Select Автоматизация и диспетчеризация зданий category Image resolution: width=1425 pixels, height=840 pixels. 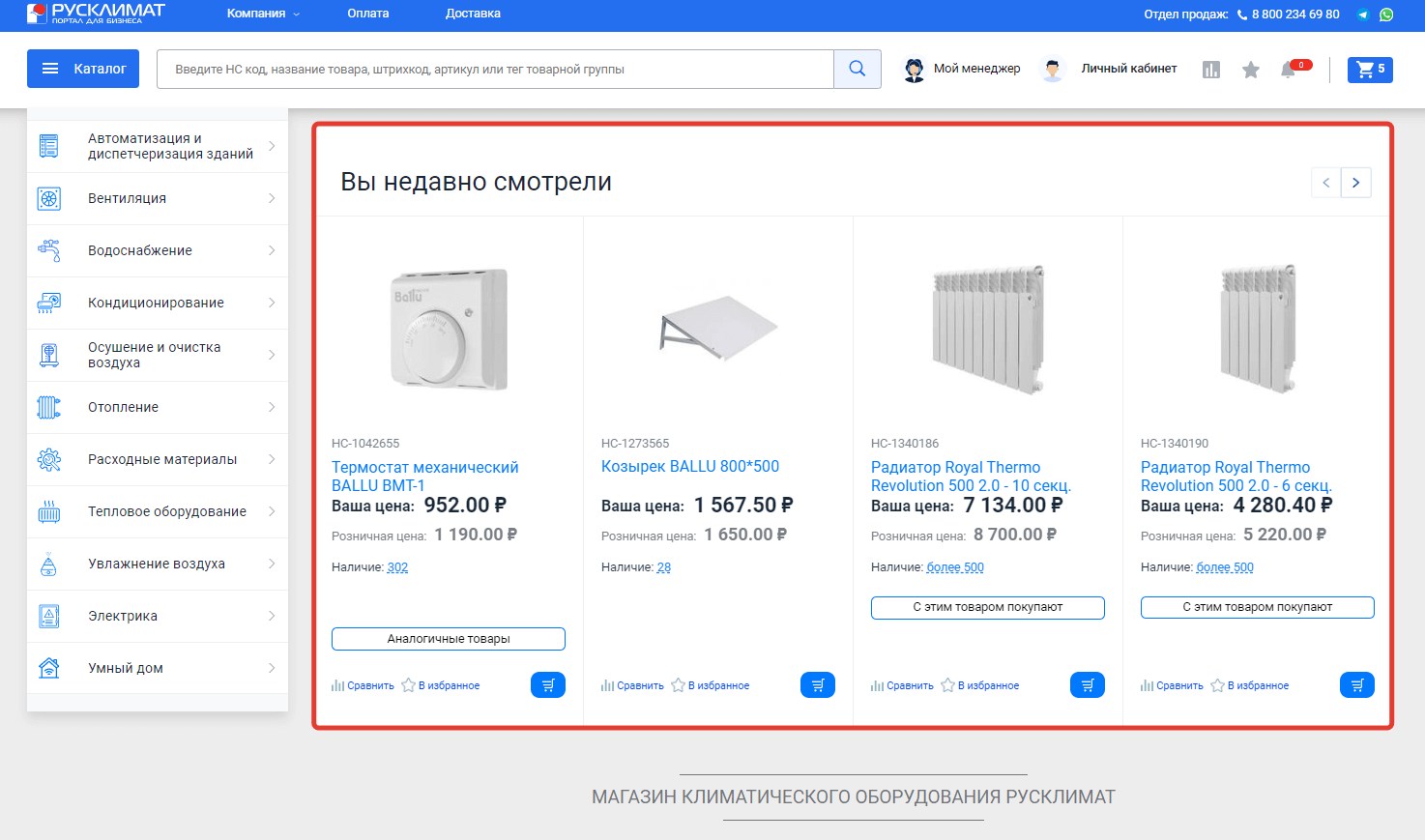(158, 146)
